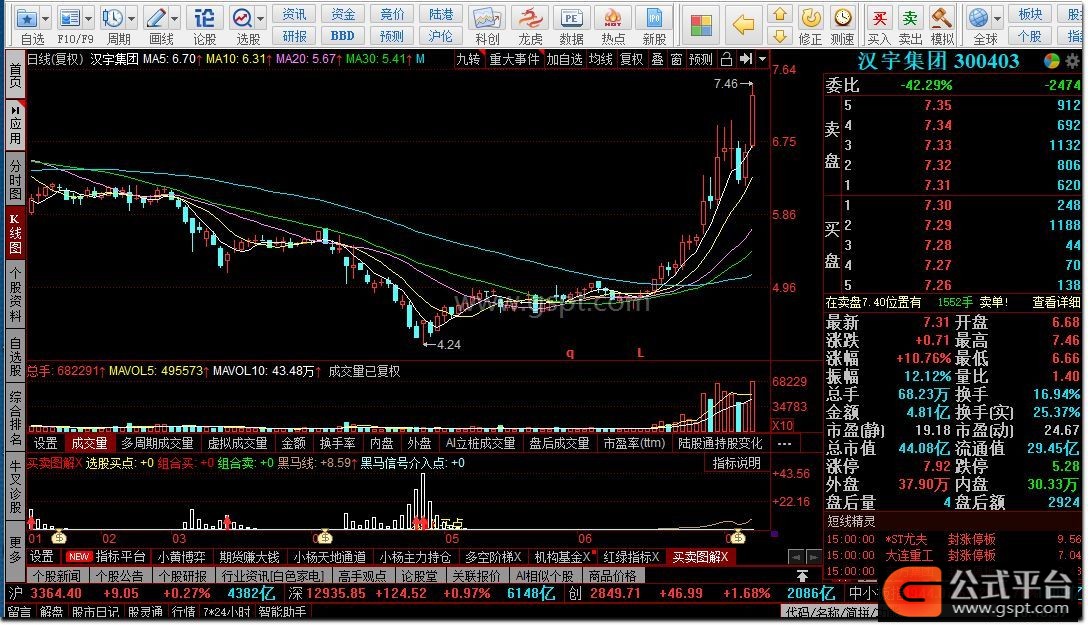1088x625 pixels.
Task: Select the 成交量 indicator tab
Action: click(x=90, y=443)
